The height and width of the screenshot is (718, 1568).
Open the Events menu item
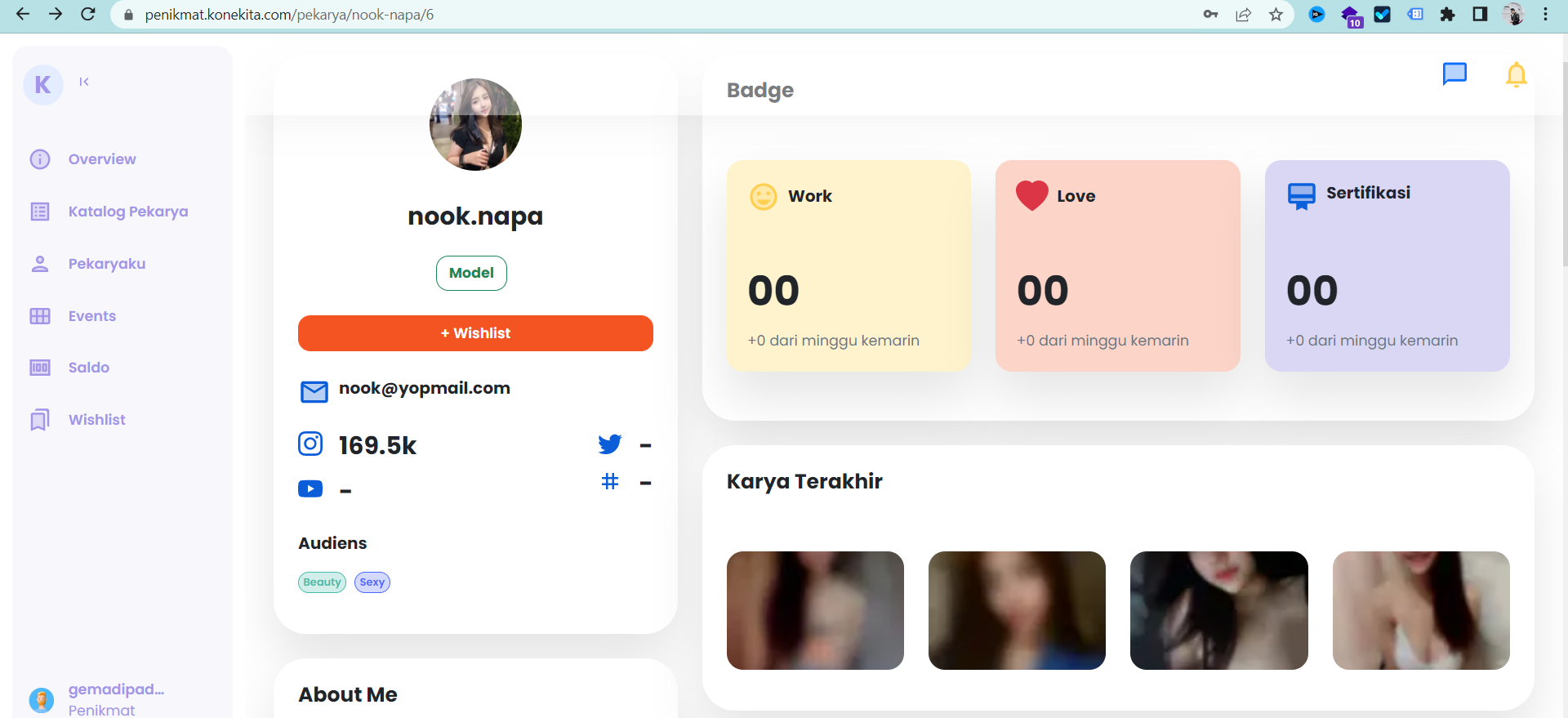pyautogui.click(x=92, y=316)
